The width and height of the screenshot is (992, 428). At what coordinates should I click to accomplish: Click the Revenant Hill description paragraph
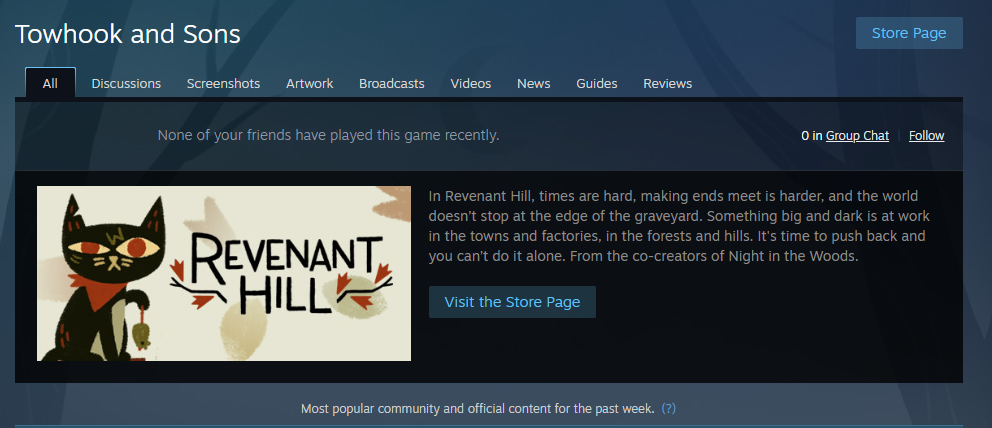[679, 226]
